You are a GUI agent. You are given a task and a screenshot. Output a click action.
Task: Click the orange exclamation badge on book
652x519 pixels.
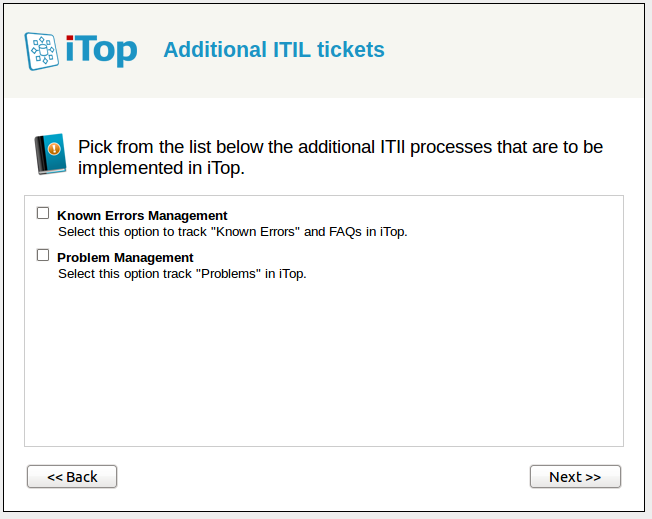[54, 149]
